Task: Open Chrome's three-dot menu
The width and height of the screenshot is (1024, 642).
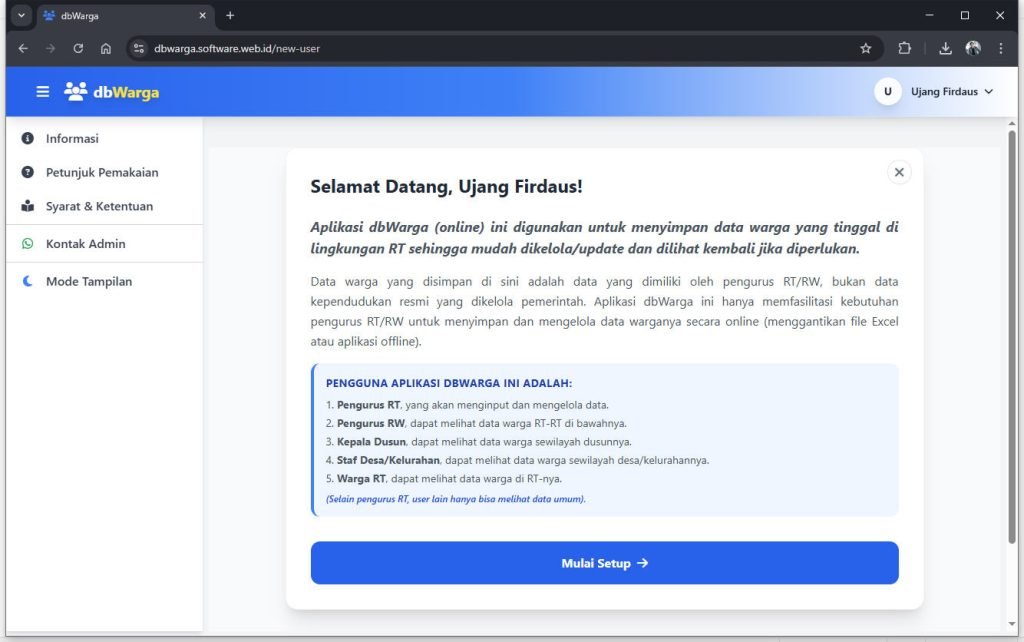Action: 1001,48
